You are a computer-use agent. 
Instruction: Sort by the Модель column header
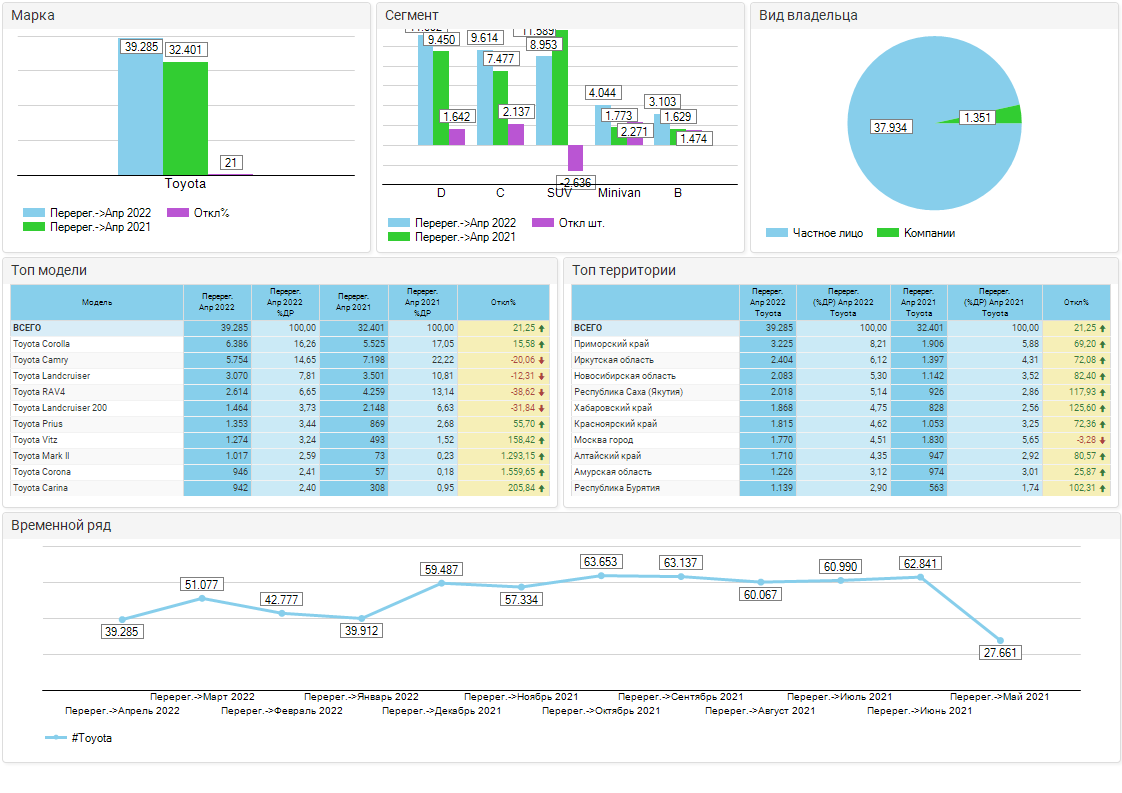click(97, 302)
